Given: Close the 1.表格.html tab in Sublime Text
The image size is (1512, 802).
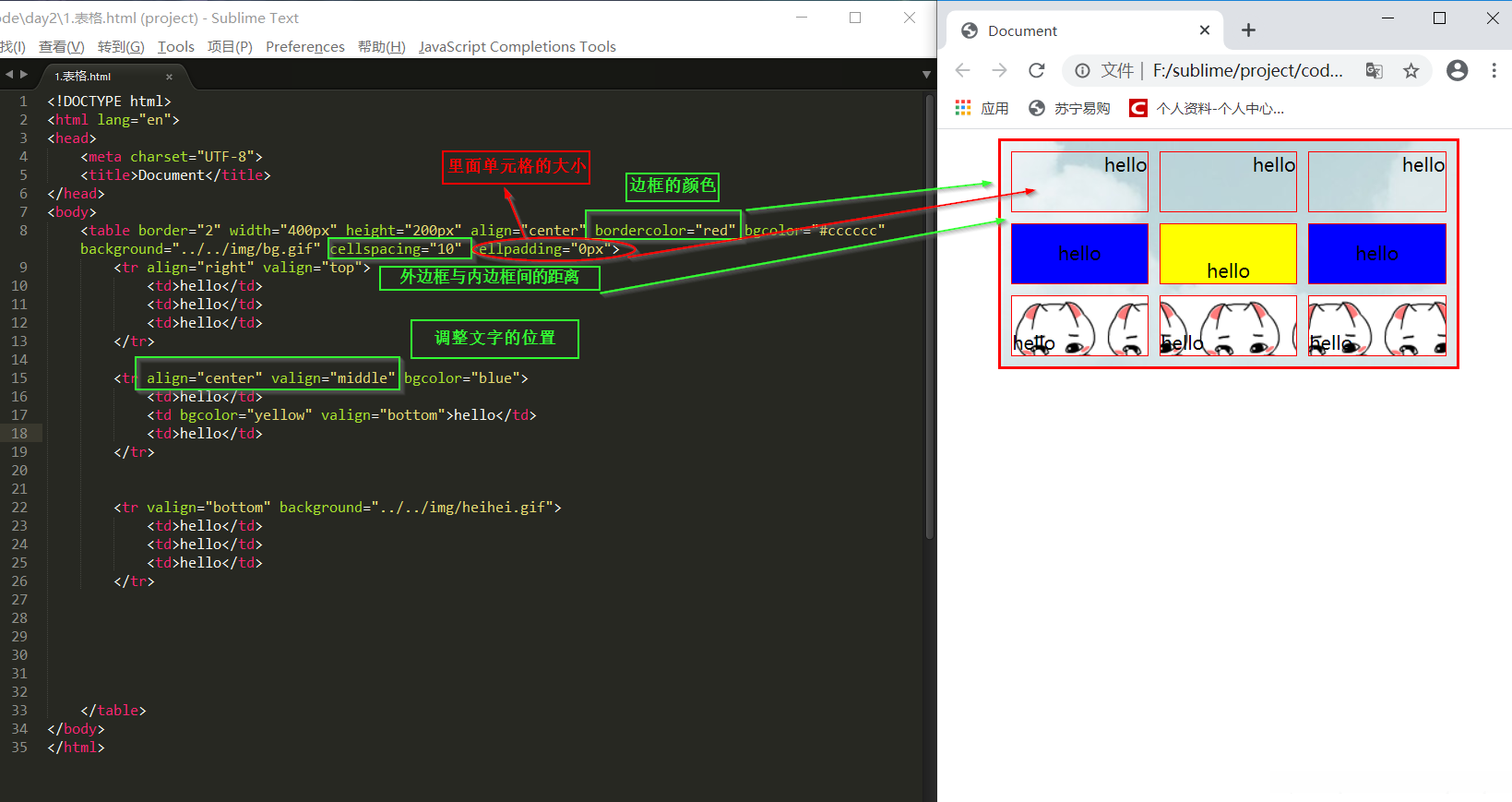Looking at the screenshot, I should [x=169, y=77].
